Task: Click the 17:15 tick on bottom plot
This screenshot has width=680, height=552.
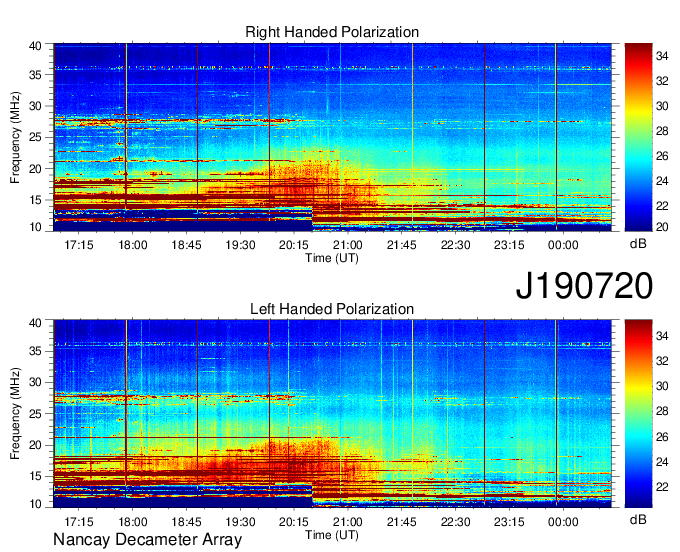Action: click(x=79, y=522)
